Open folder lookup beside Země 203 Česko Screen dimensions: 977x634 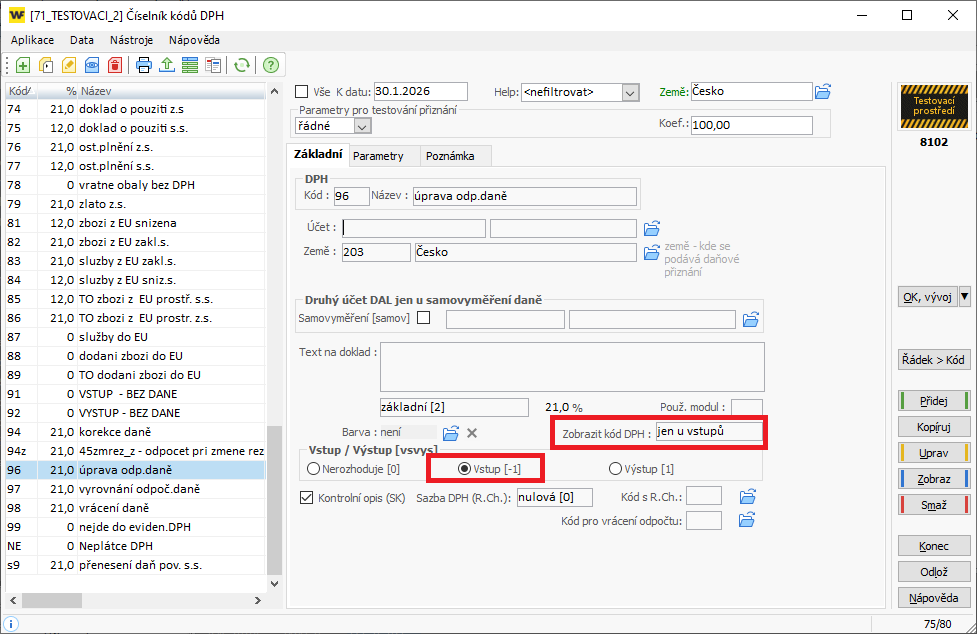click(x=652, y=252)
